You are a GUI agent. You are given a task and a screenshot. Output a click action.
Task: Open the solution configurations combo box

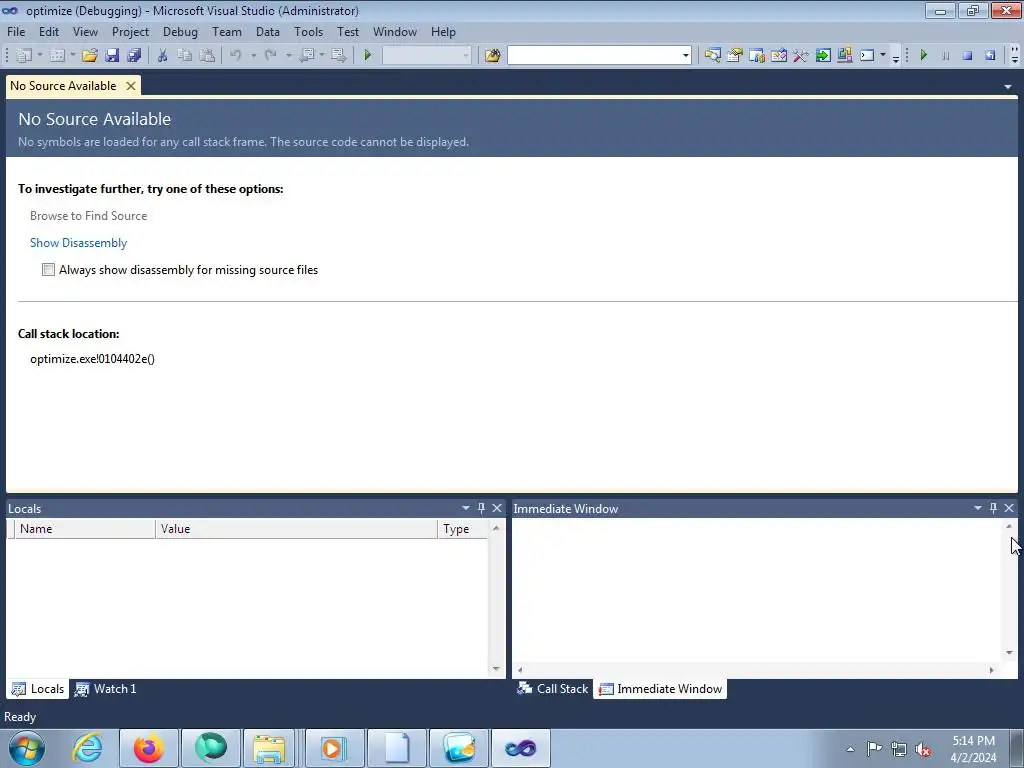tap(426, 56)
